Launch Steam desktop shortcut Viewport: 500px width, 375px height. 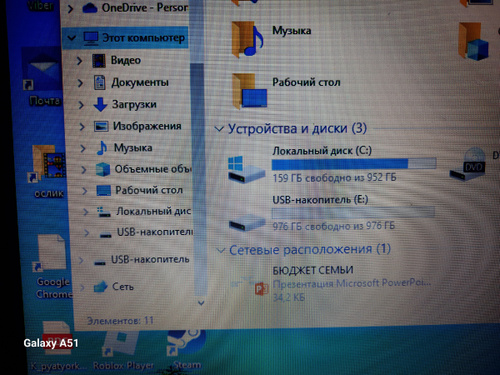186,349
